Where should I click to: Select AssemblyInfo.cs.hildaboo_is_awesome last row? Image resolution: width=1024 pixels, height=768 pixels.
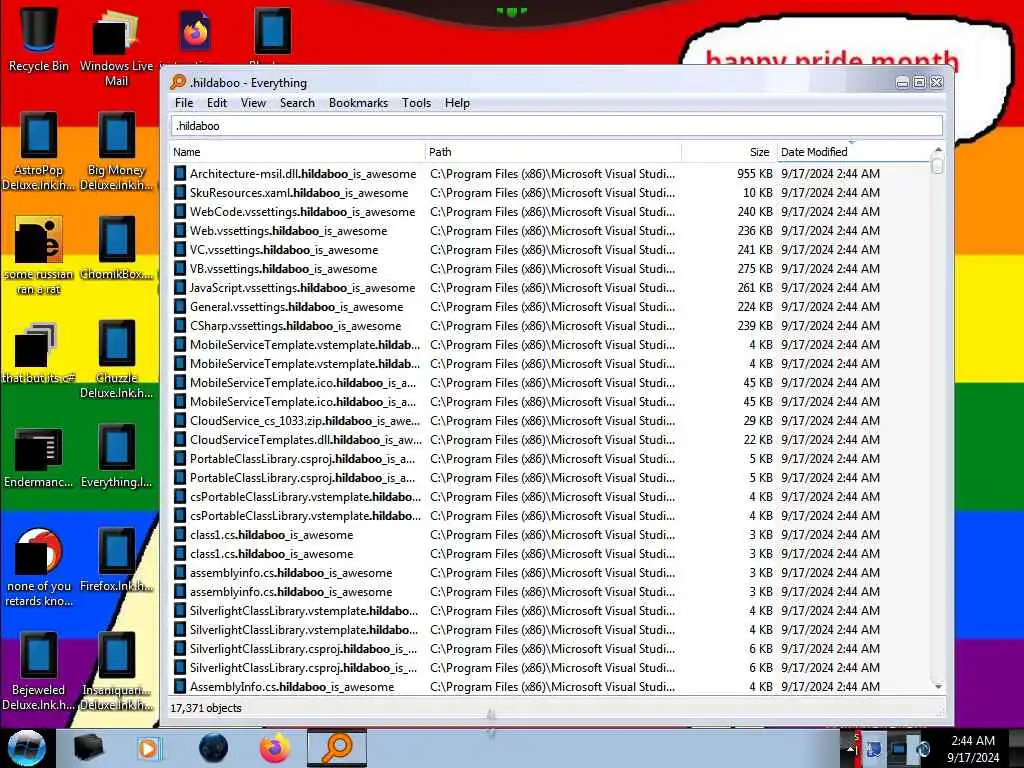[x=292, y=686]
